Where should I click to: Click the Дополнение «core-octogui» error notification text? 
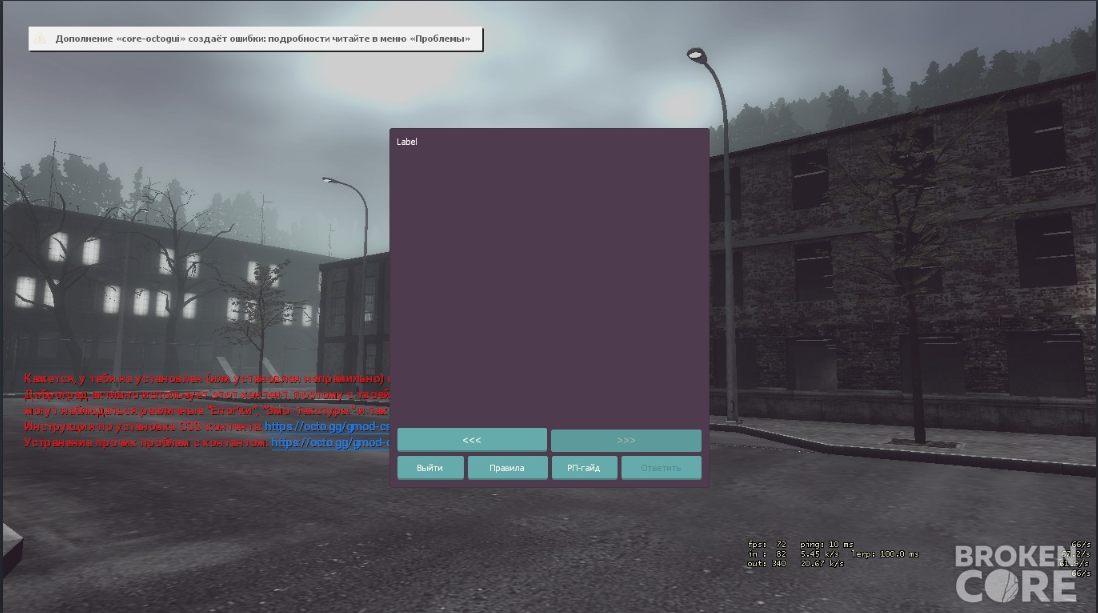pyautogui.click(x=263, y=39)
